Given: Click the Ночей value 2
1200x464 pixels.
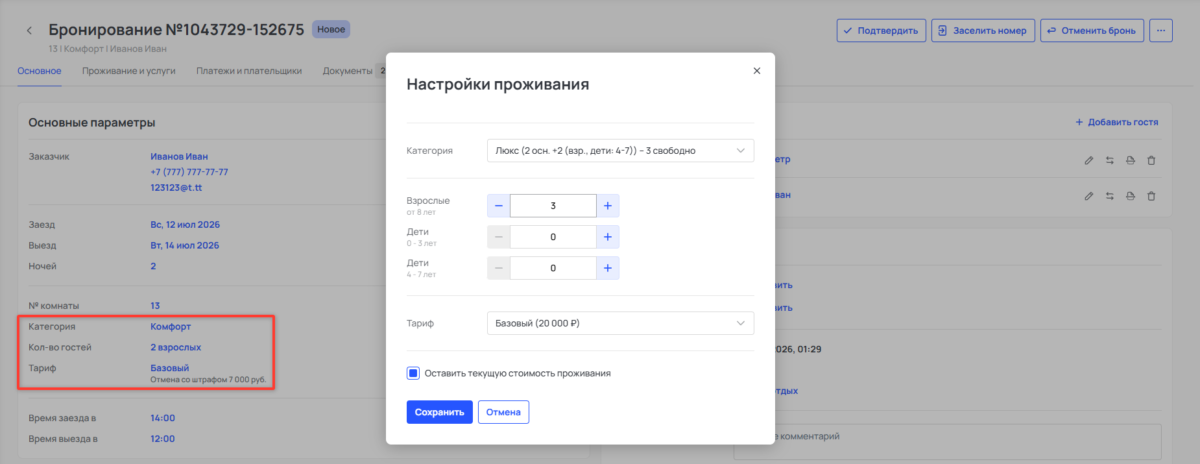Looking at the screenshot, I should pos(153,267).
